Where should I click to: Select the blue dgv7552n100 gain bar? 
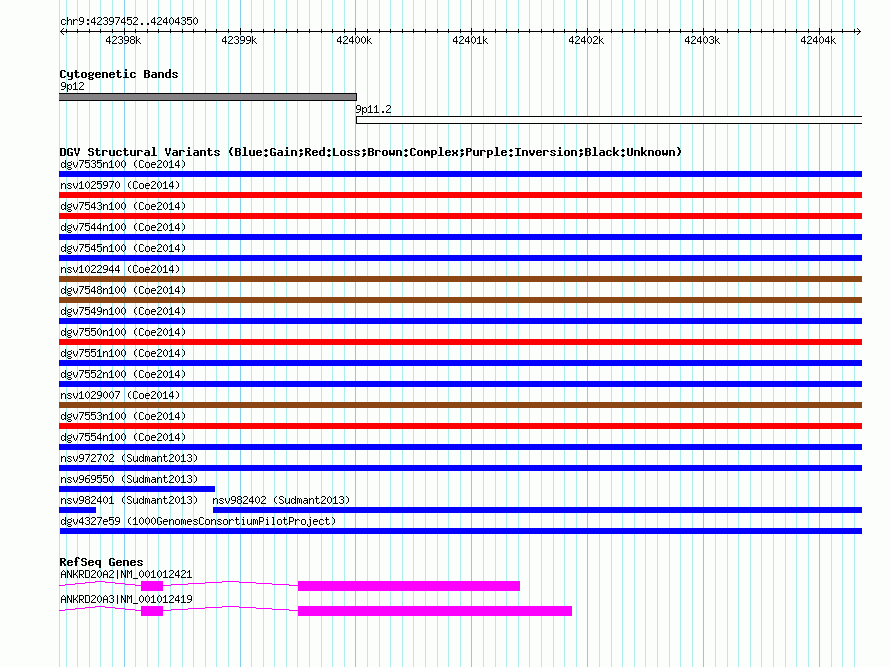tap(460, 384)
